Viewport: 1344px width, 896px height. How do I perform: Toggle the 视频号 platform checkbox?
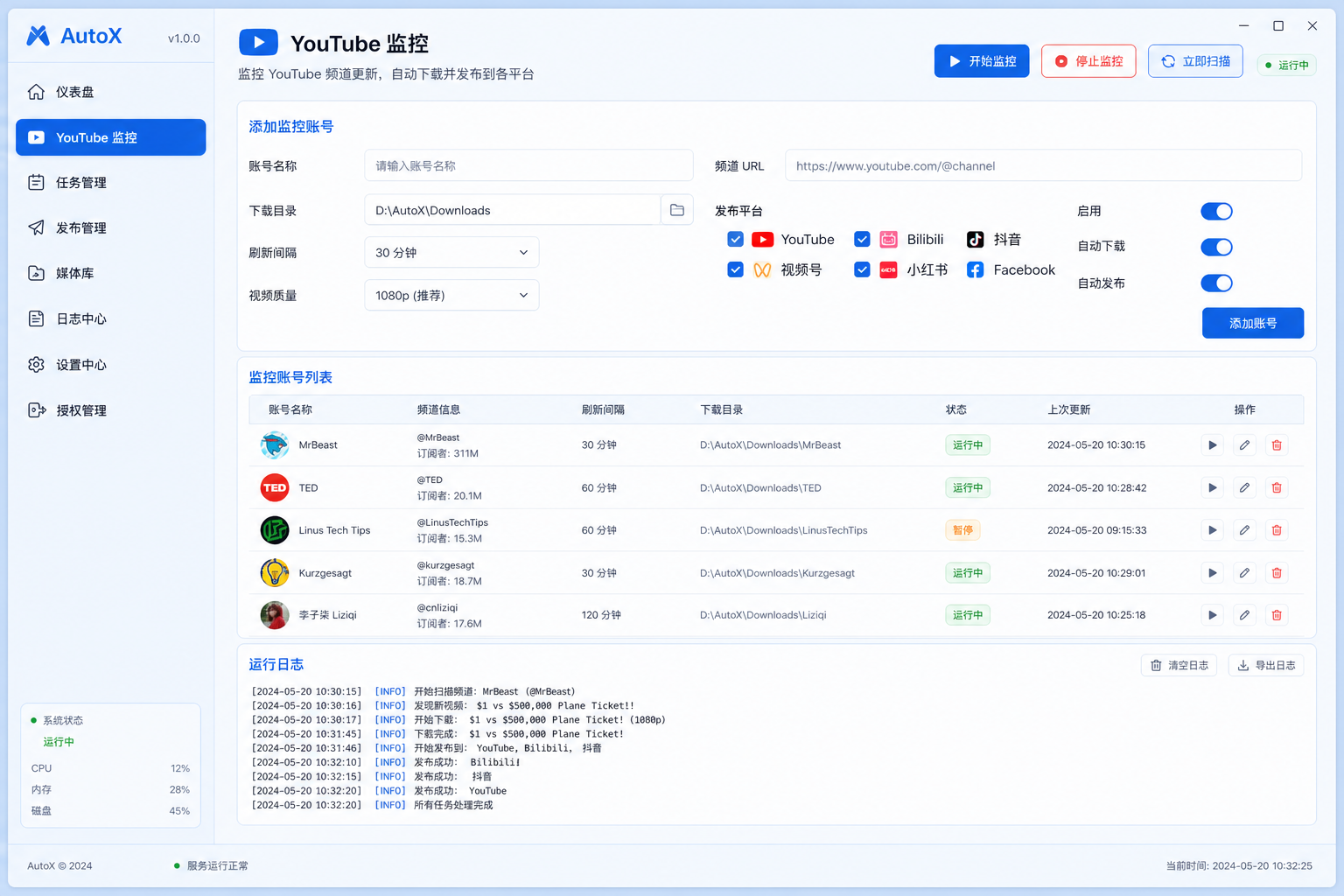(736, 269)
